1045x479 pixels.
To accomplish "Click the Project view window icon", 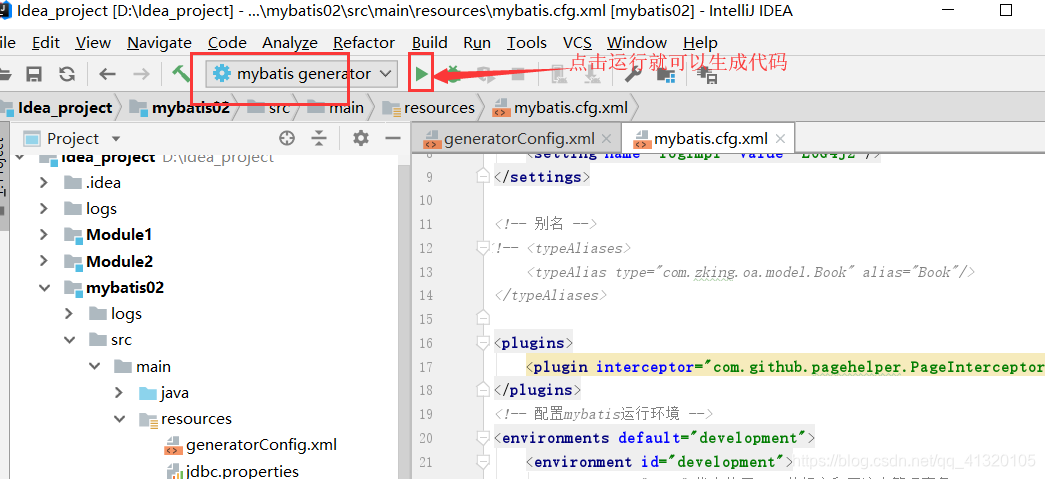I will 32,139.
